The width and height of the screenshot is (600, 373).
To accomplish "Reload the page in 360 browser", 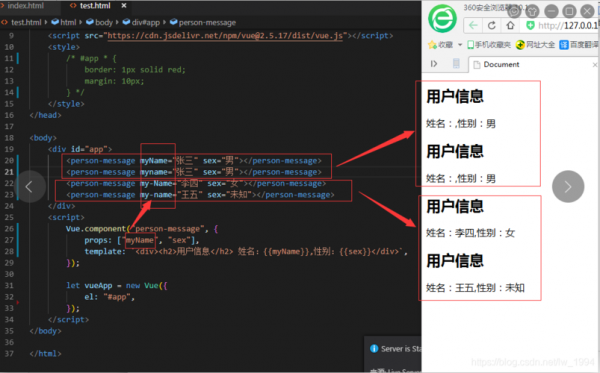I will pyautogui.click(x=492, y=26).
